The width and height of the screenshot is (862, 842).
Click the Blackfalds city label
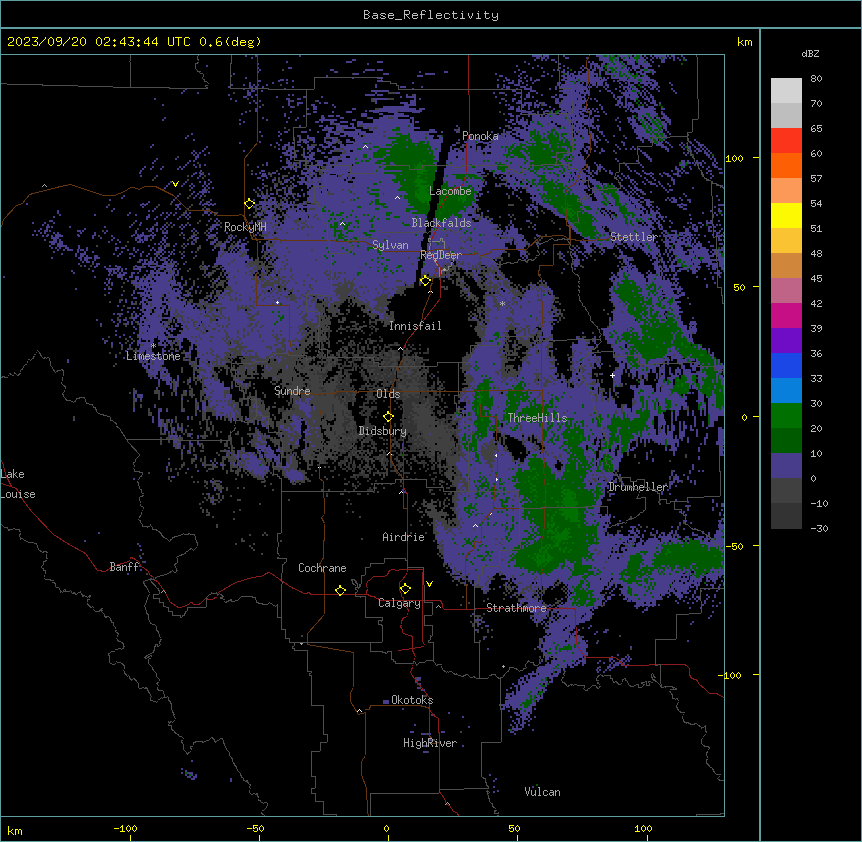tap(441, 223)
